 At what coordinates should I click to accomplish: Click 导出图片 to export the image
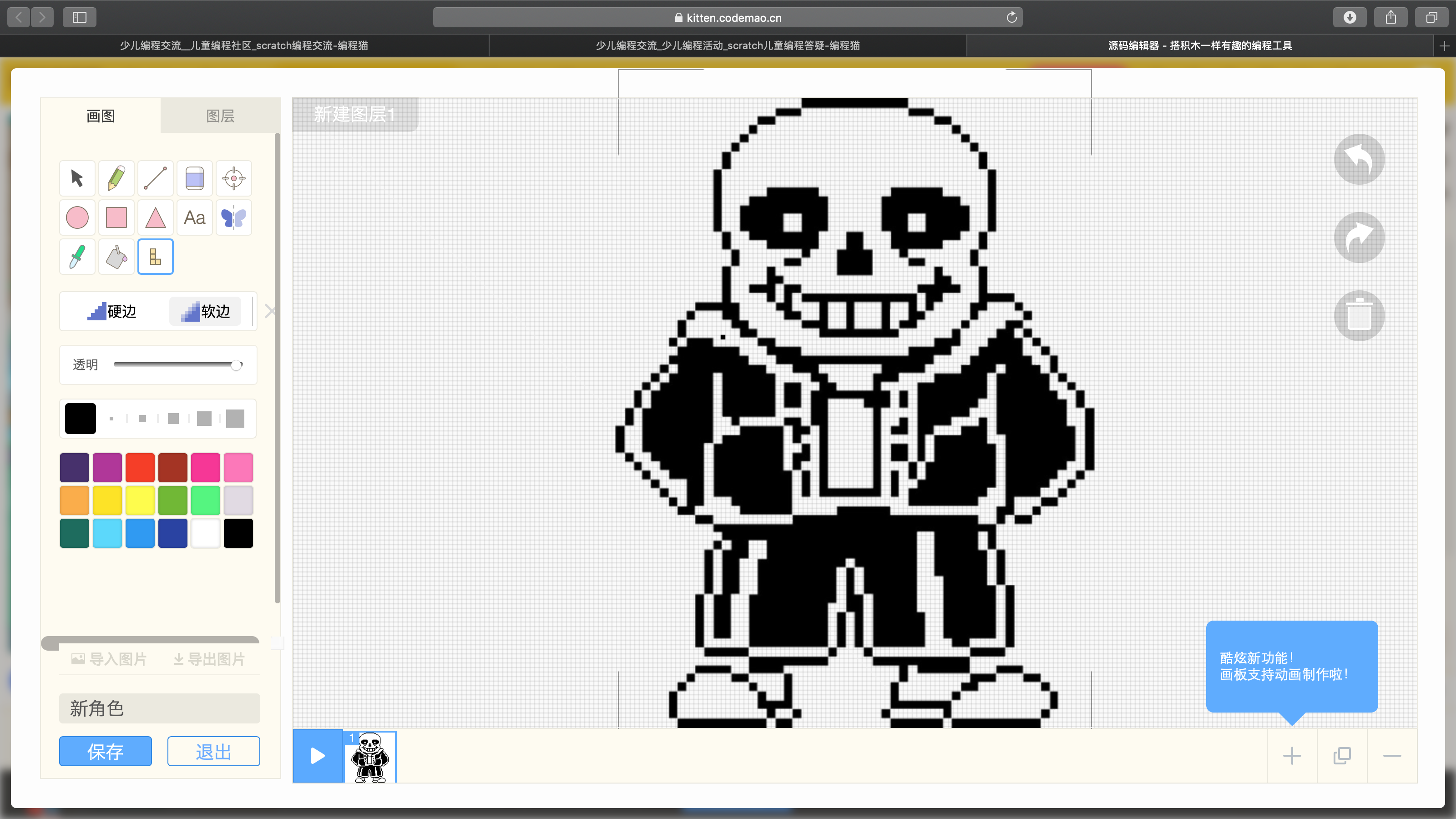coord(209,659)
